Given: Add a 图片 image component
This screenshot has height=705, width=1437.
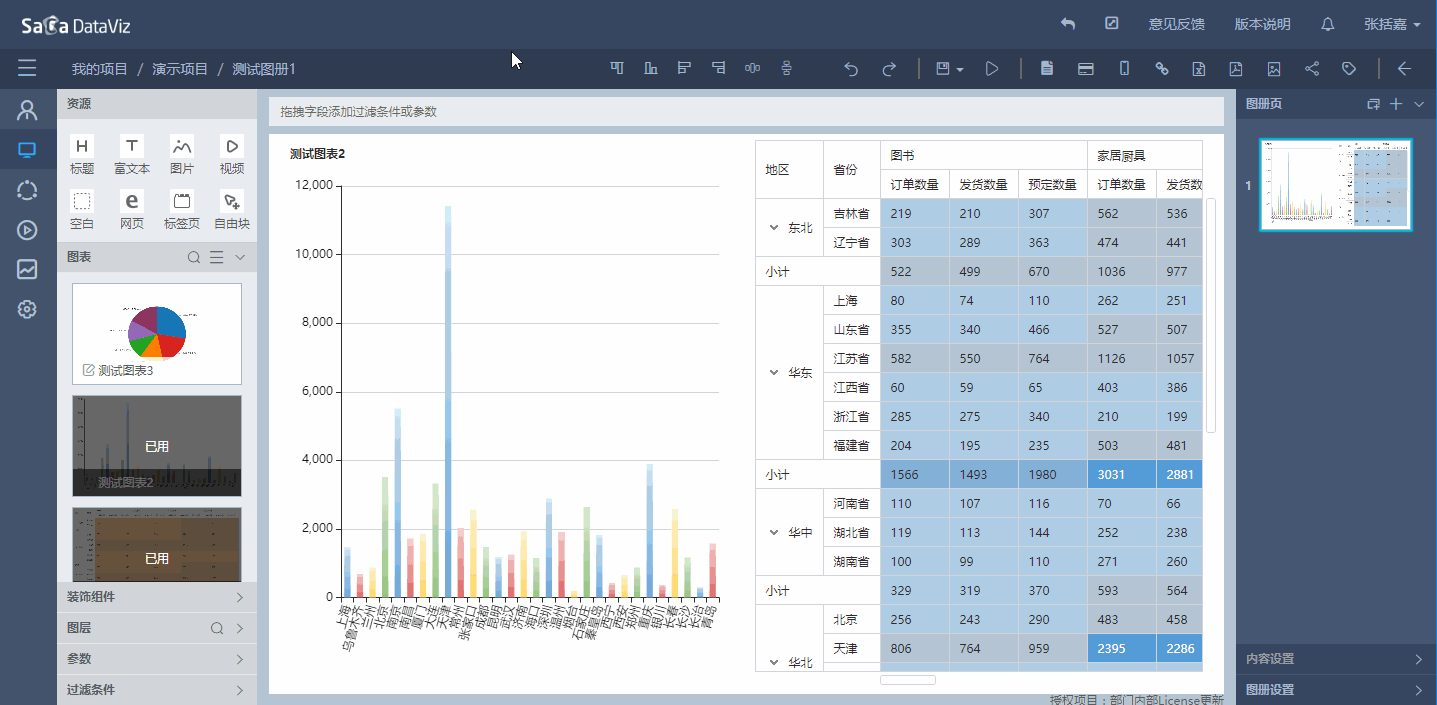Looking at the screenshot, I should tap(182, 155).
